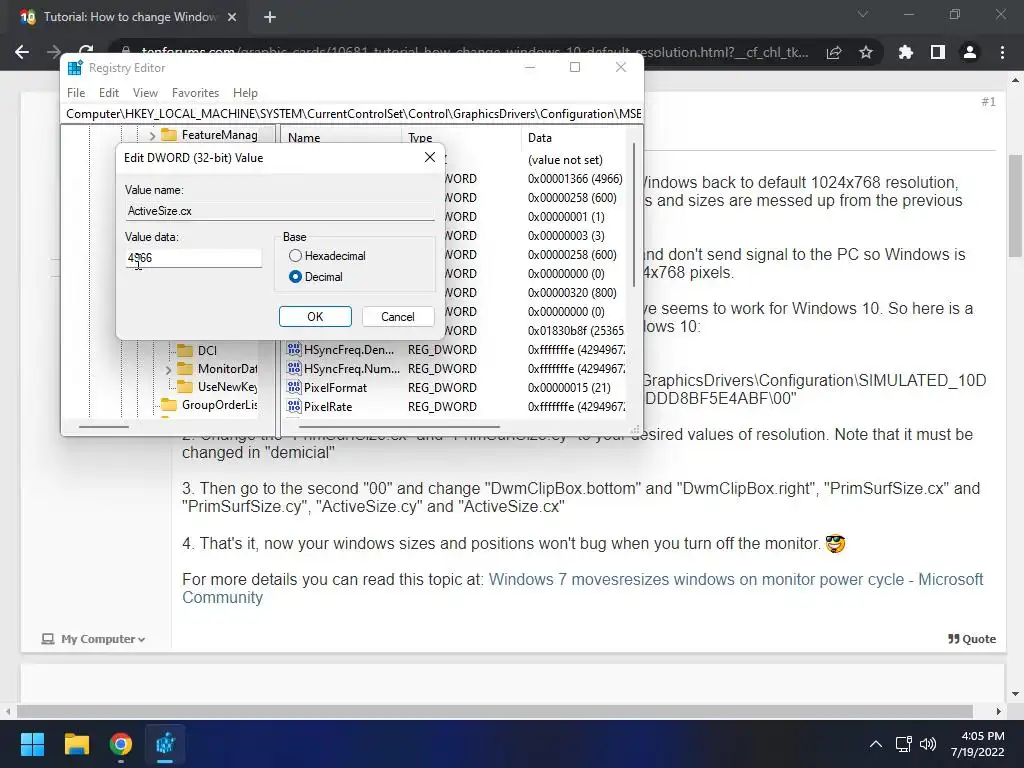Select the PixelFormat value icon

coord(294,387)
